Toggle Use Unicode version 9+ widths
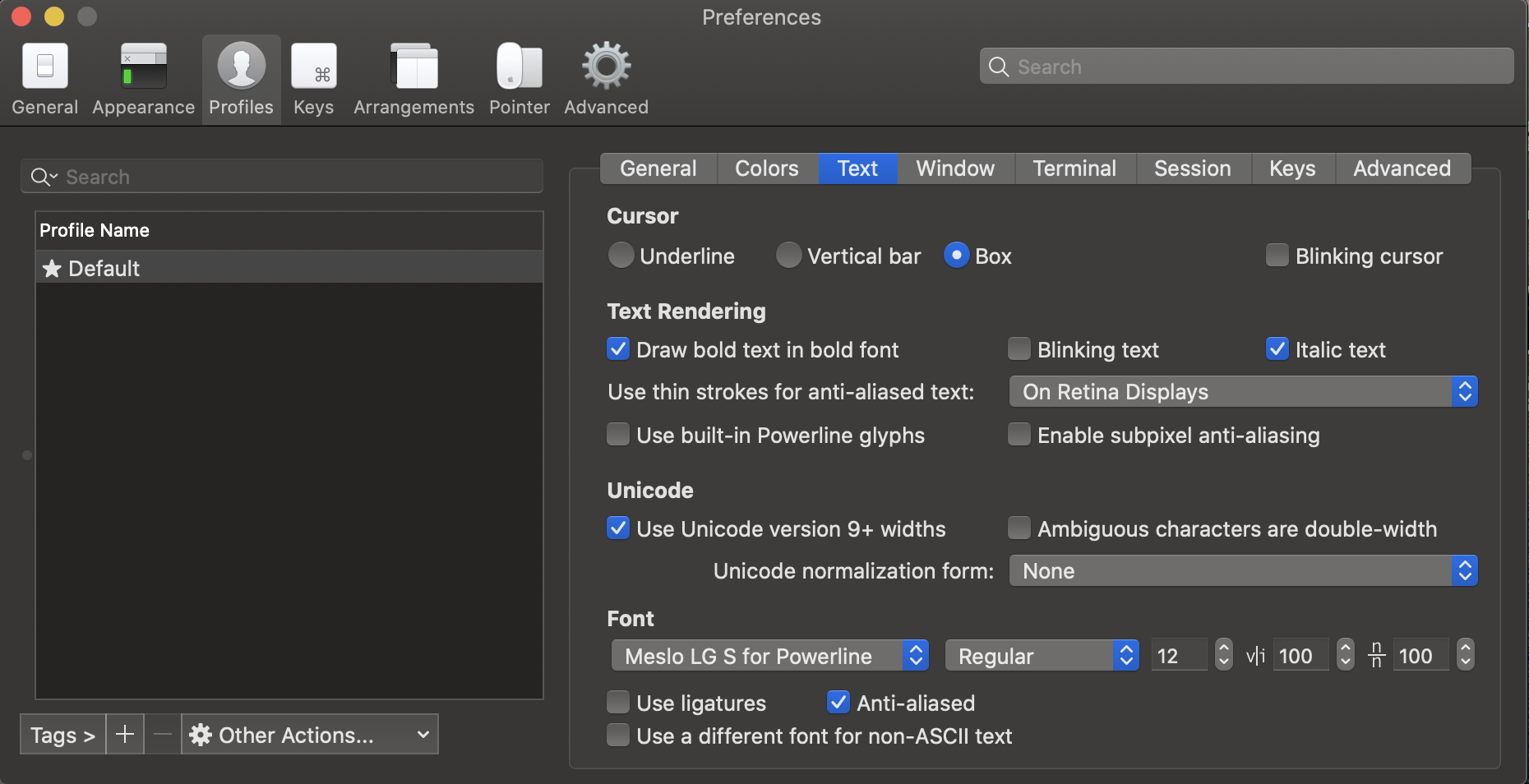 [618, 528]
